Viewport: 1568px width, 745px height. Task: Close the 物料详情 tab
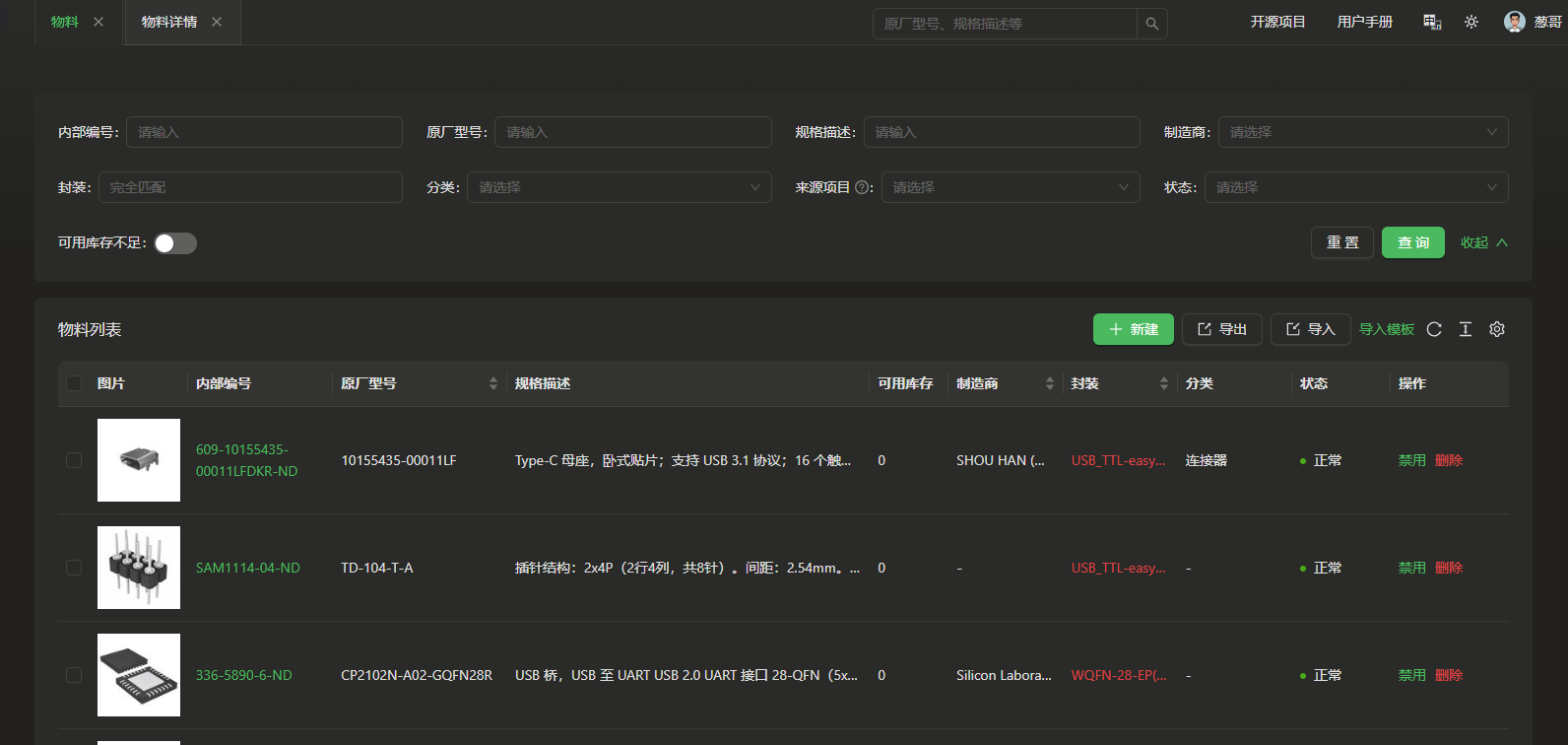217,22
